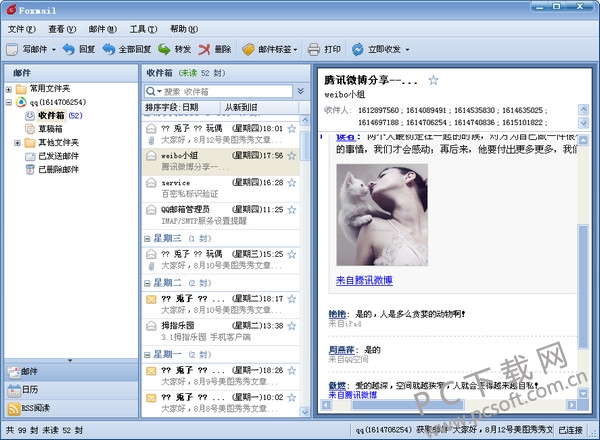Click envelope icon of 拇指乐园 message

coord(151,326)
